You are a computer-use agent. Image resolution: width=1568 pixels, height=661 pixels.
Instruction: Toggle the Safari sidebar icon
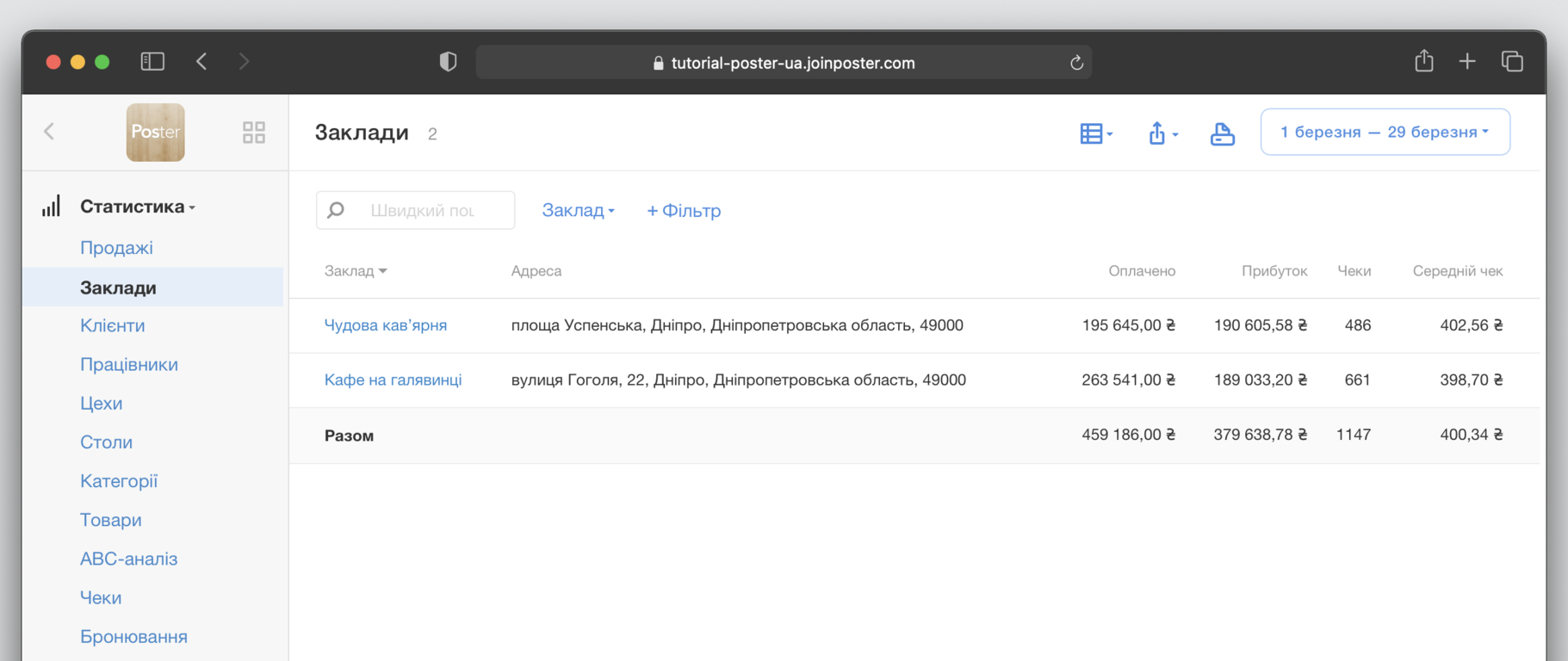pos(152,61)
